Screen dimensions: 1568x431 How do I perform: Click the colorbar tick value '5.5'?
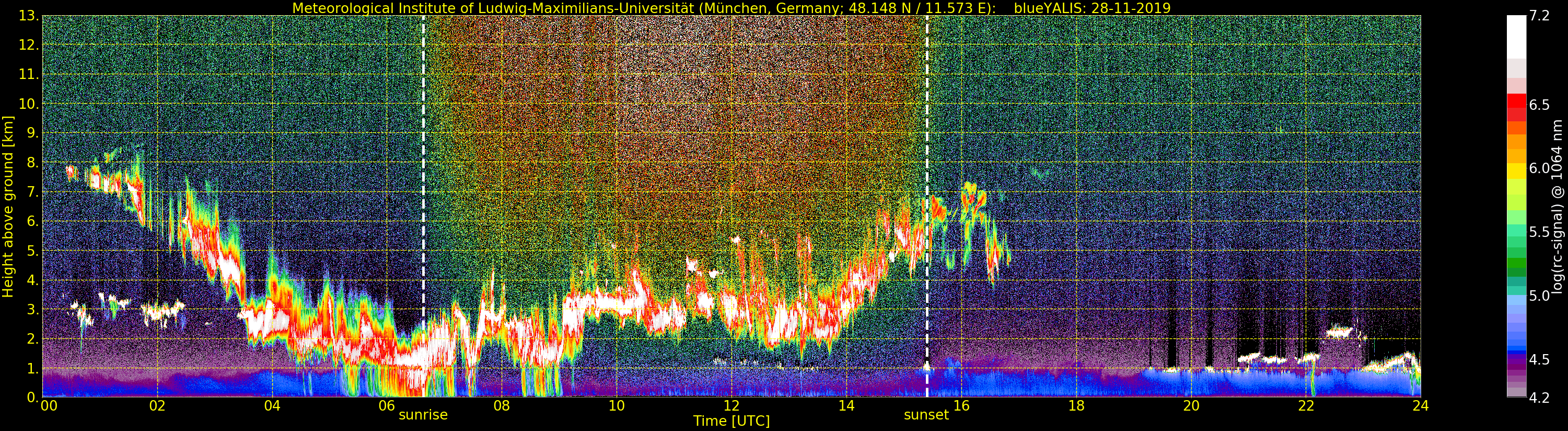click(1539, 232)
